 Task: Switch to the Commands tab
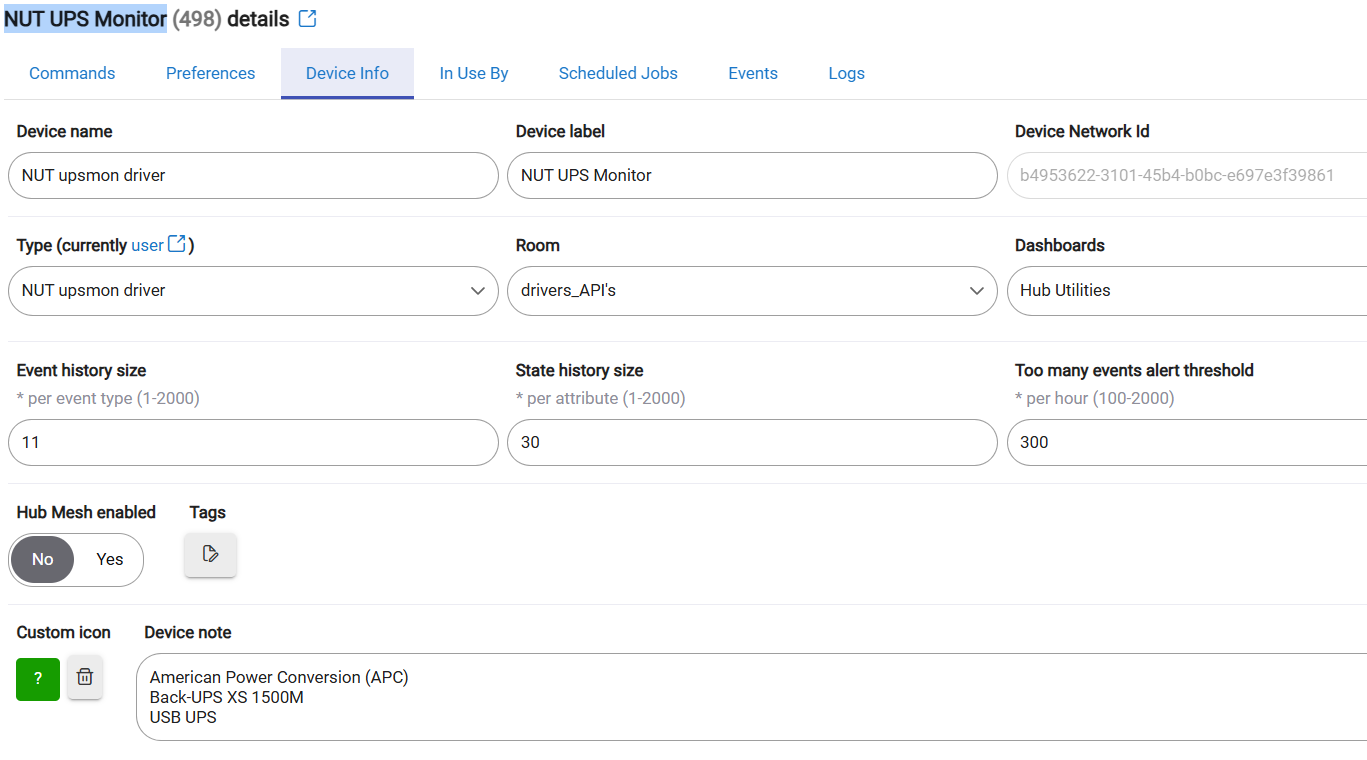coord(72,73)
